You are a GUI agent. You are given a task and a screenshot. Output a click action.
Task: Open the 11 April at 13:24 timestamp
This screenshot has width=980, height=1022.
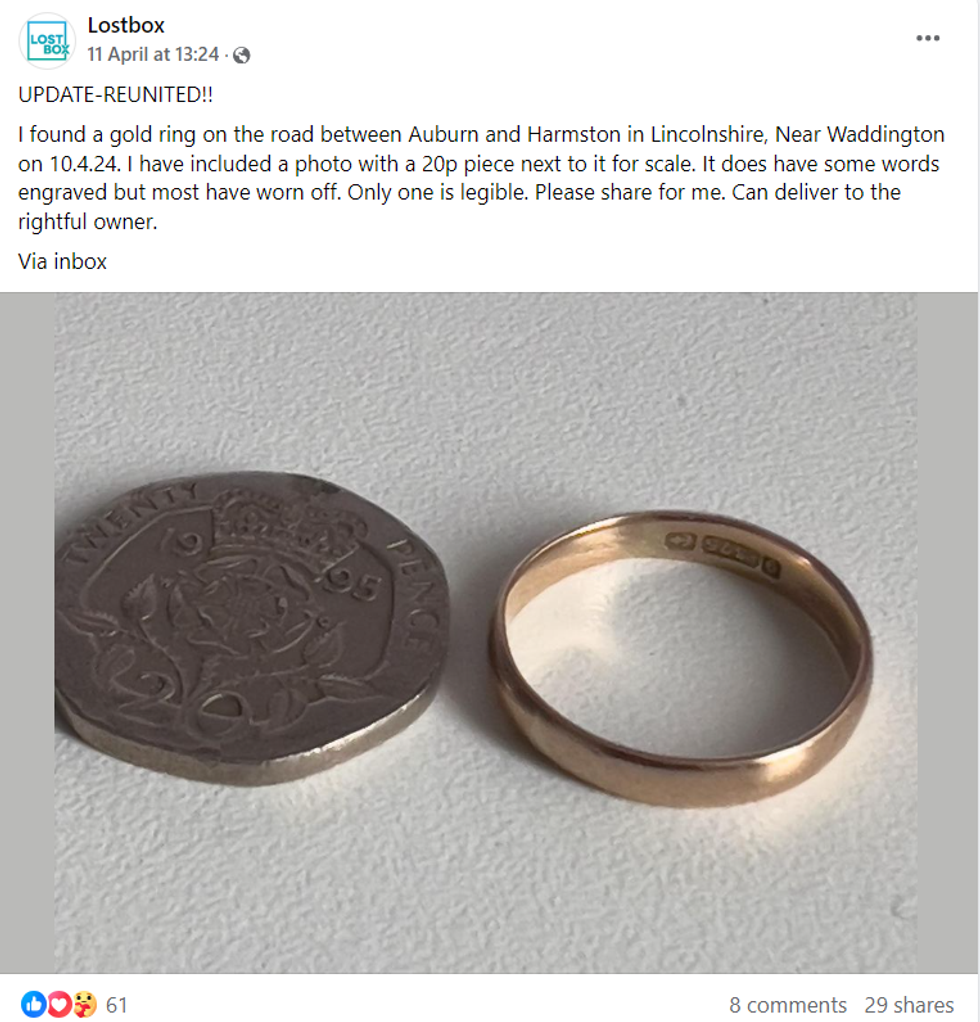point(153,54)
